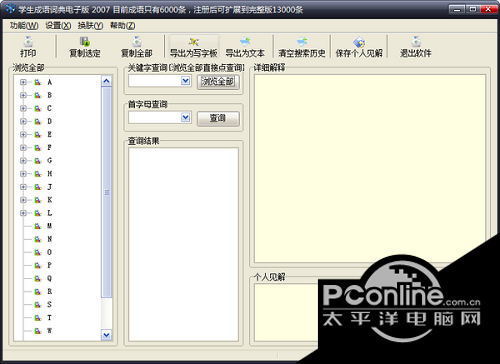
Task: Expand the L node in tree
Action: click(23, 213)
